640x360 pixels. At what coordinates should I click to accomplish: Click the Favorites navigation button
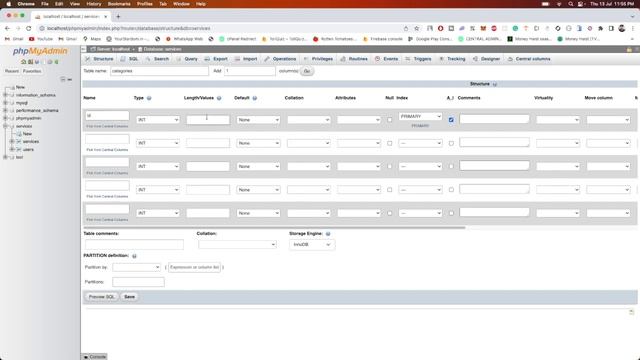click(x=32, y=71)
